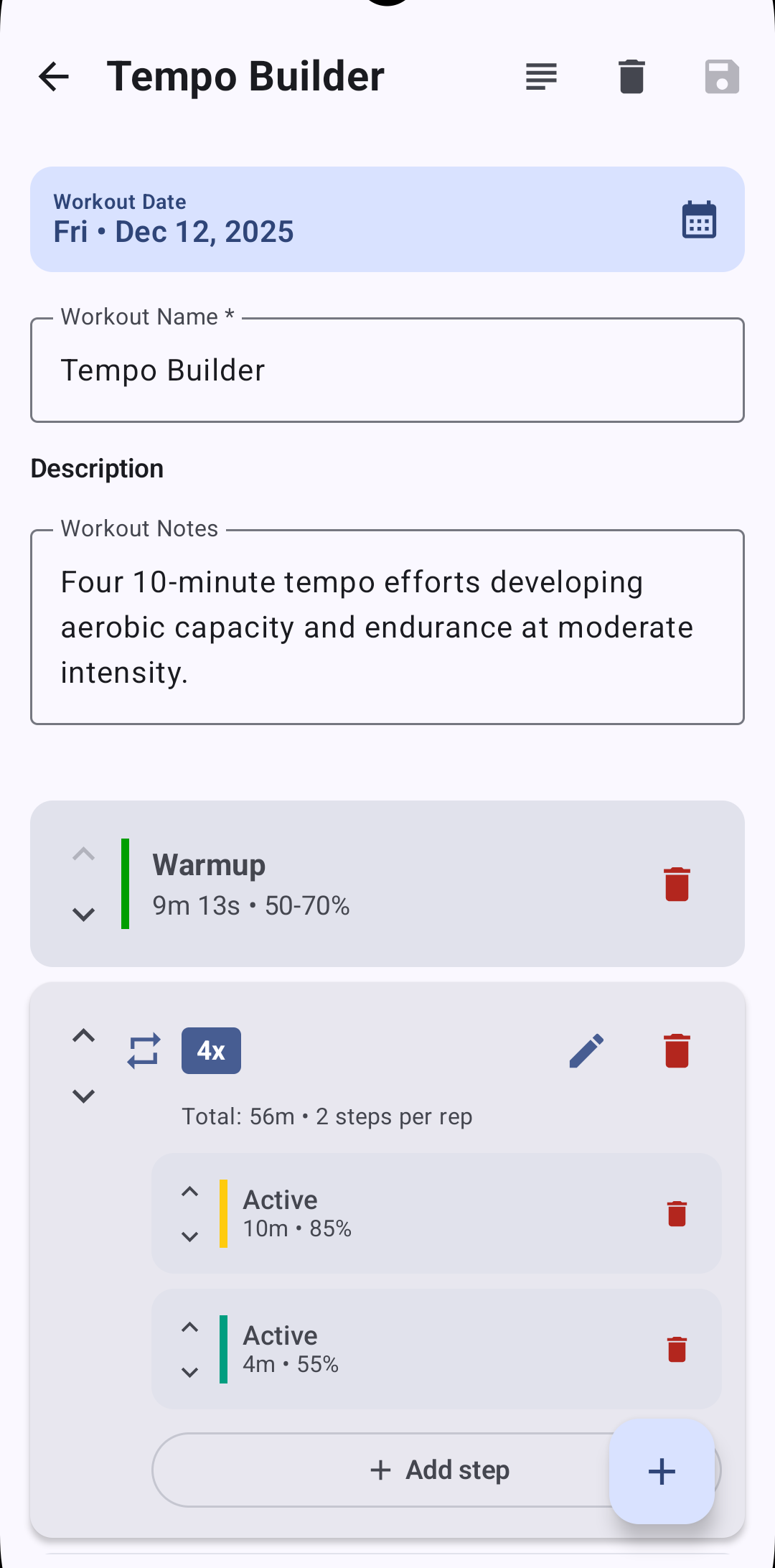
Task: Edit the 4x repeat block
Action: (x=586, y=1051)
